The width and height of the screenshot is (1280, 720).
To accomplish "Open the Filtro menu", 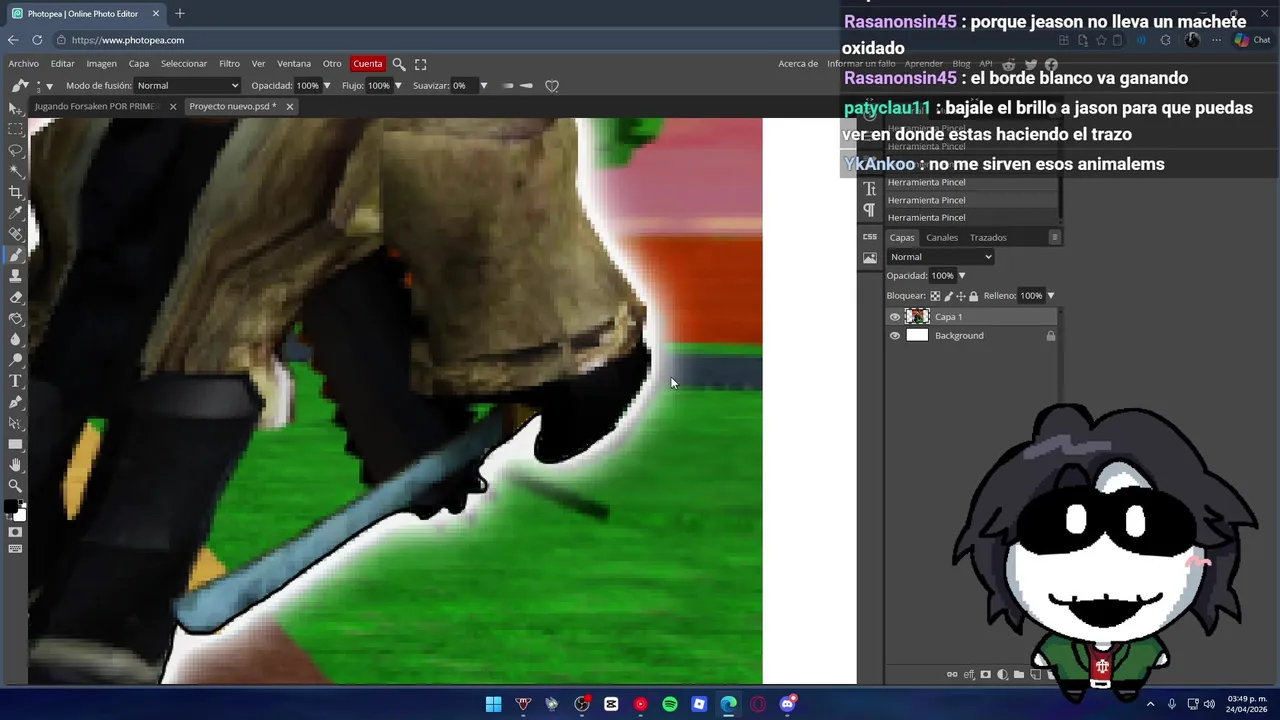I will pyautogui.click(x=229, y=64).
